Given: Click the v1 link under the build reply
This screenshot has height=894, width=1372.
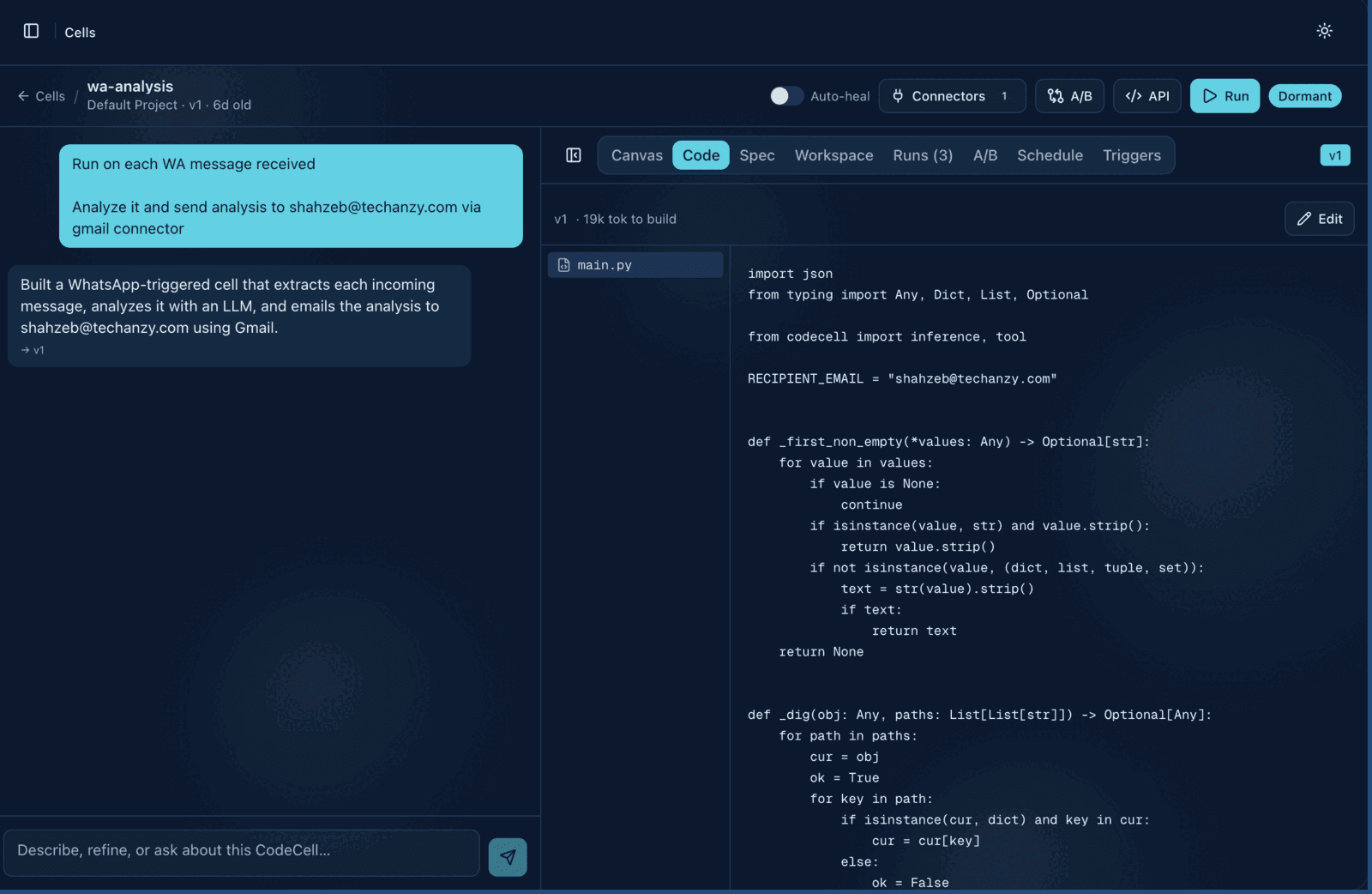Looking at the screenshot, I should coord(33,350).
